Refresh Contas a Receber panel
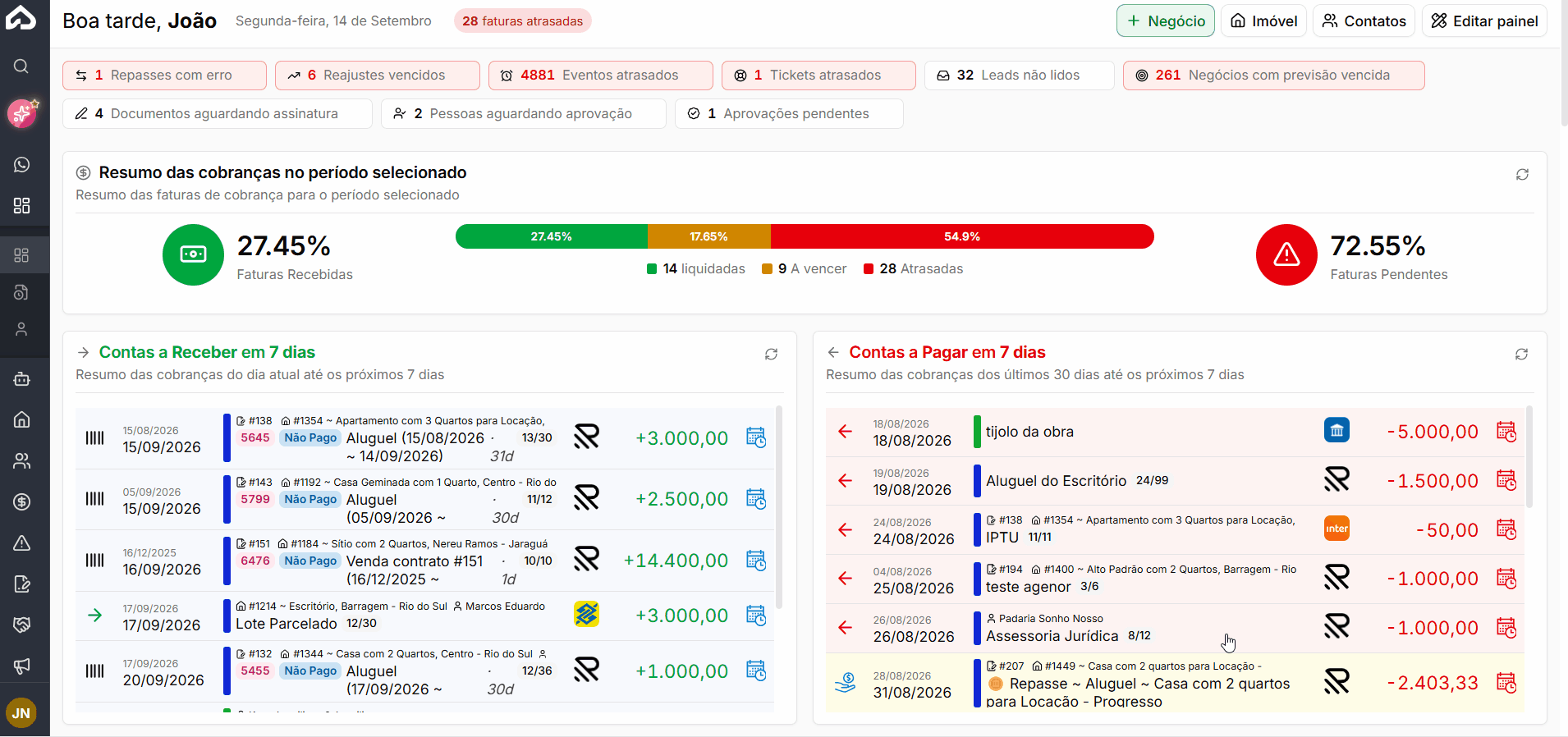Screen dimensions: 1568x737 pos(771,355)
